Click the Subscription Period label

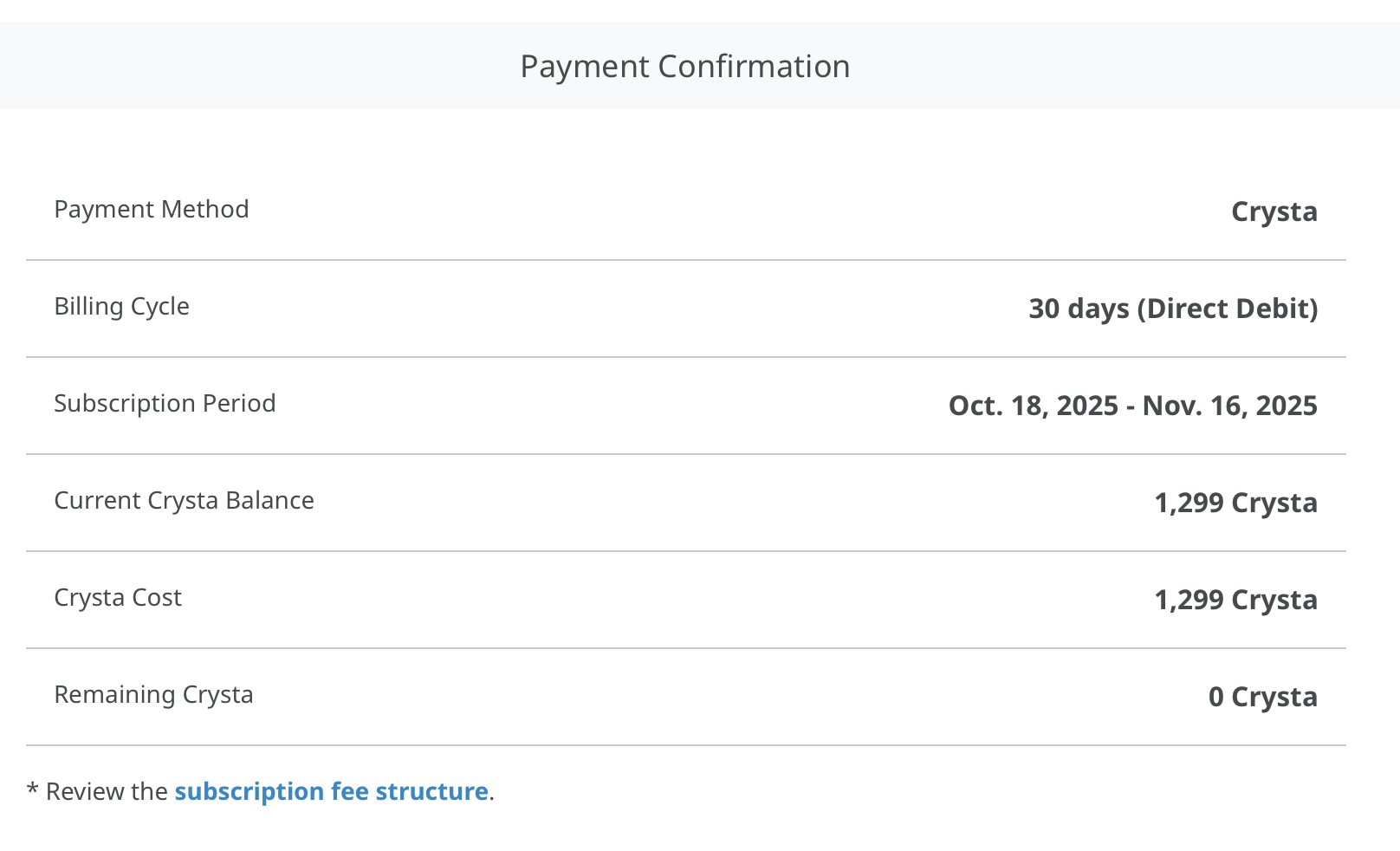coord(165,404)
